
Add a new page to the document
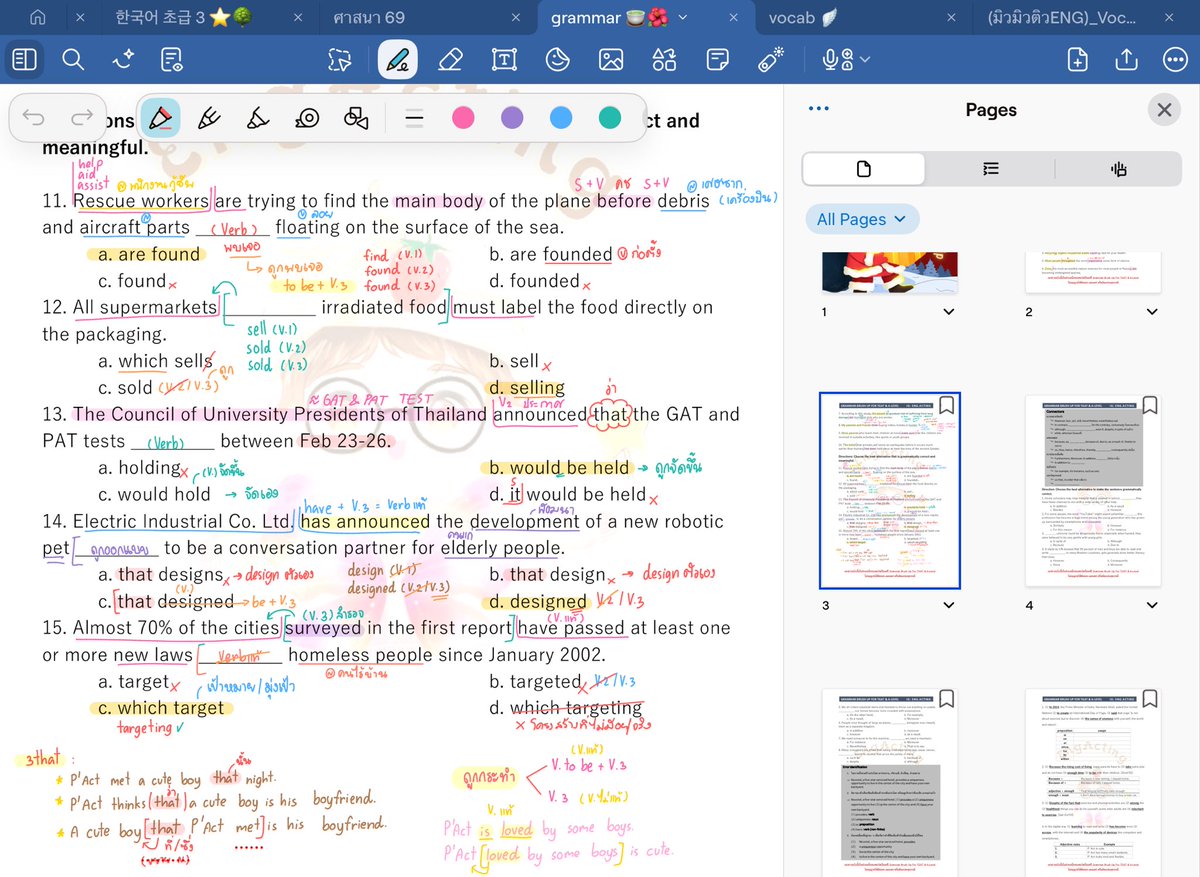coord(1077,60)
